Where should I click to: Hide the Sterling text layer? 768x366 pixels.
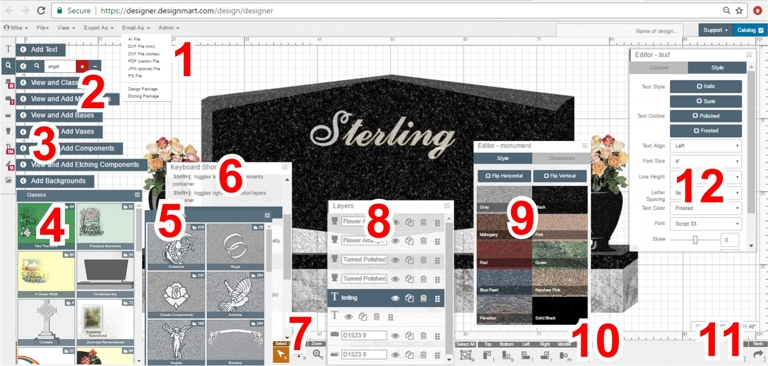395,298
